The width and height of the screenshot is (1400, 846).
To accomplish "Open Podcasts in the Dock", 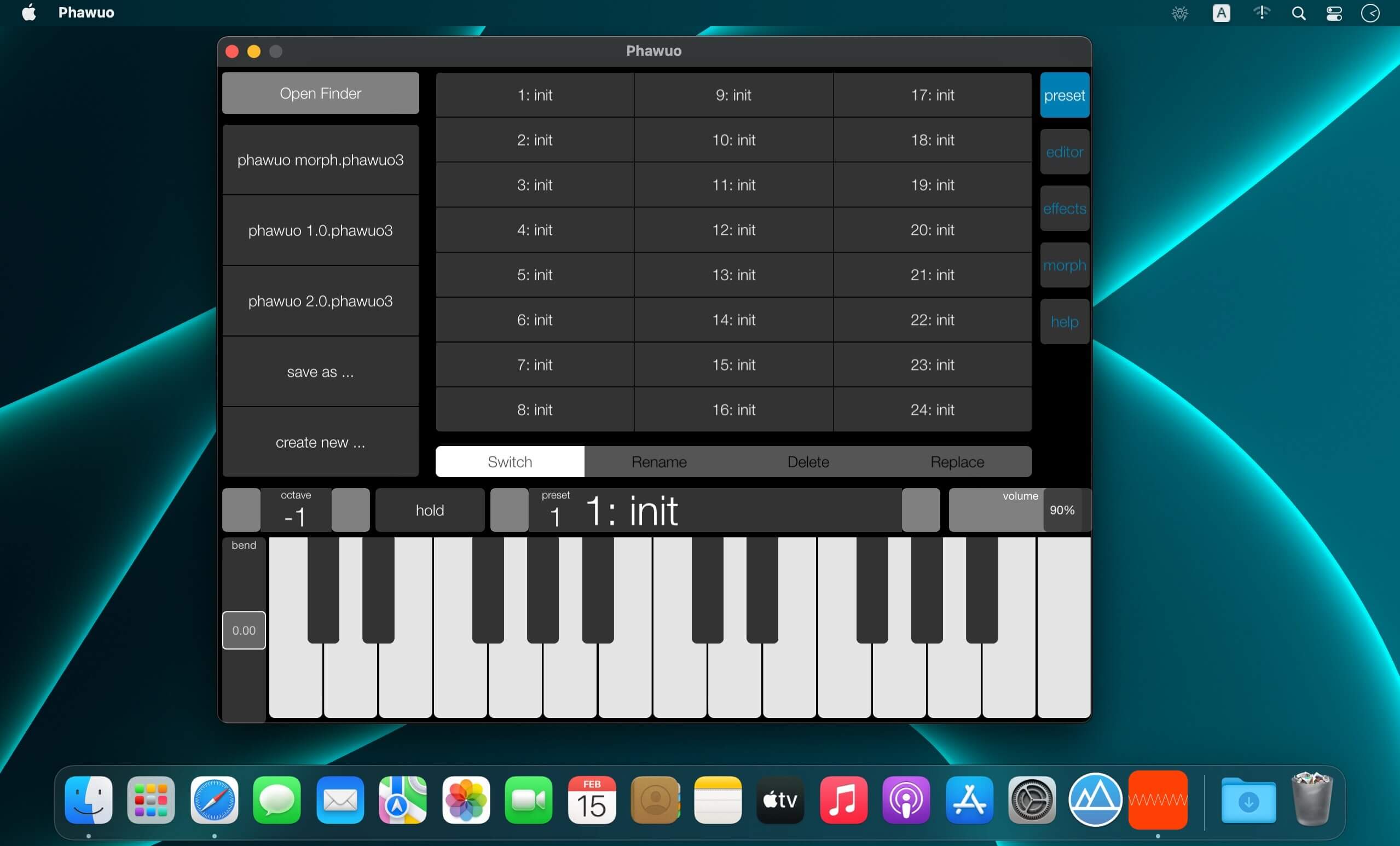I will (x=906, y=800).
